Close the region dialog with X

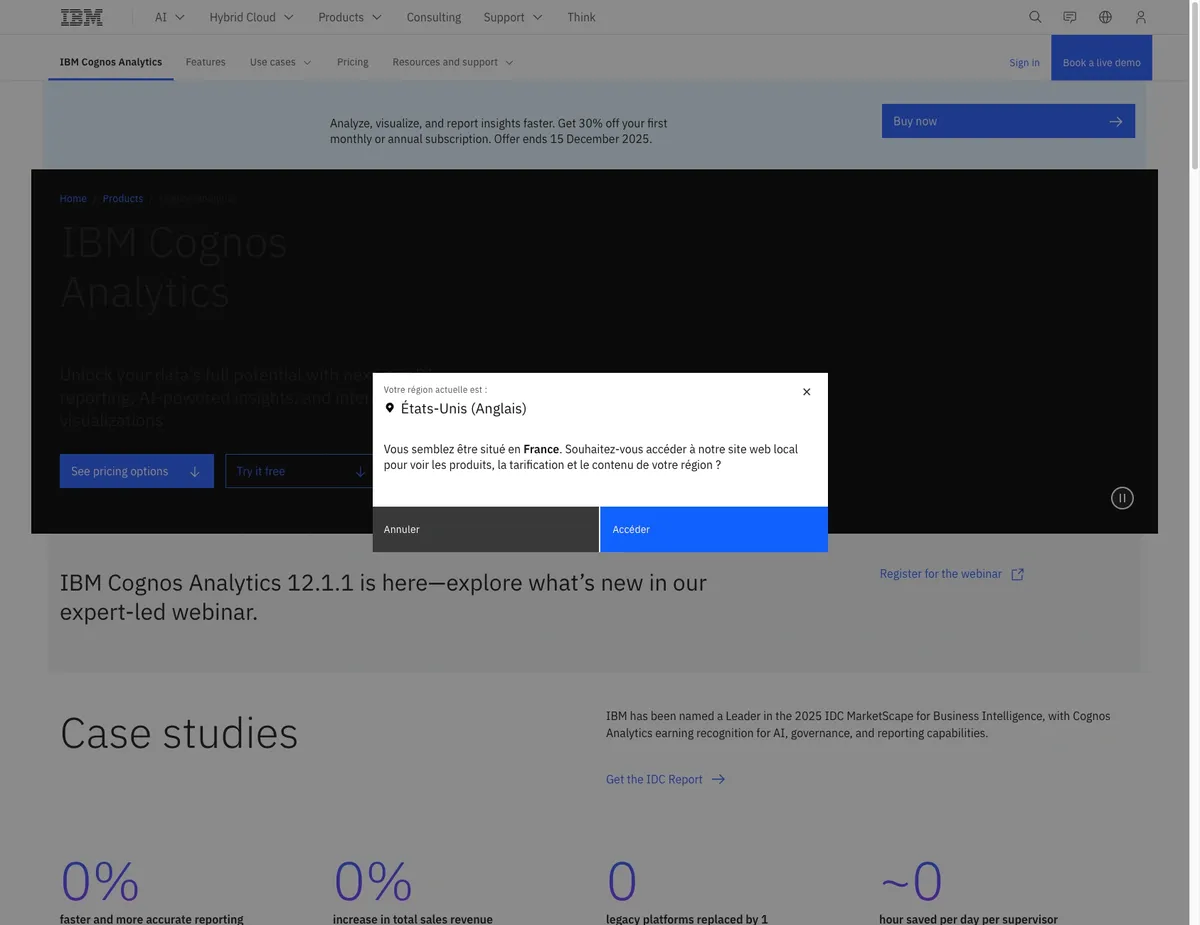[807, 392]
